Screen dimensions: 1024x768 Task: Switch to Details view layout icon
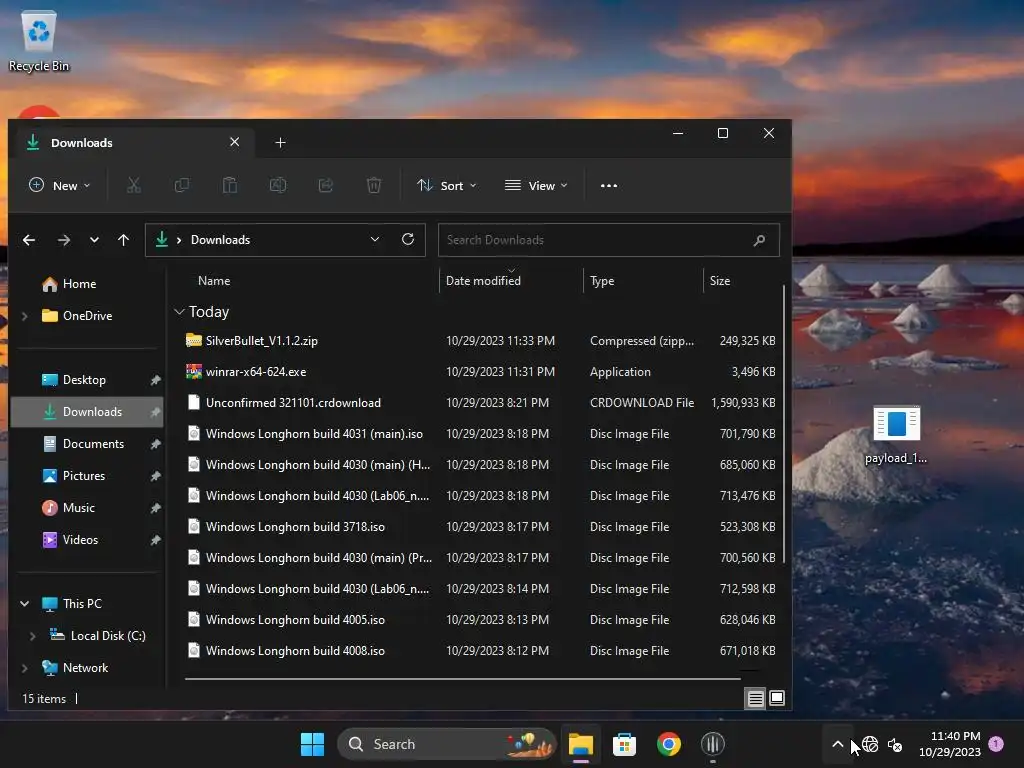click(x=755, y=699)
